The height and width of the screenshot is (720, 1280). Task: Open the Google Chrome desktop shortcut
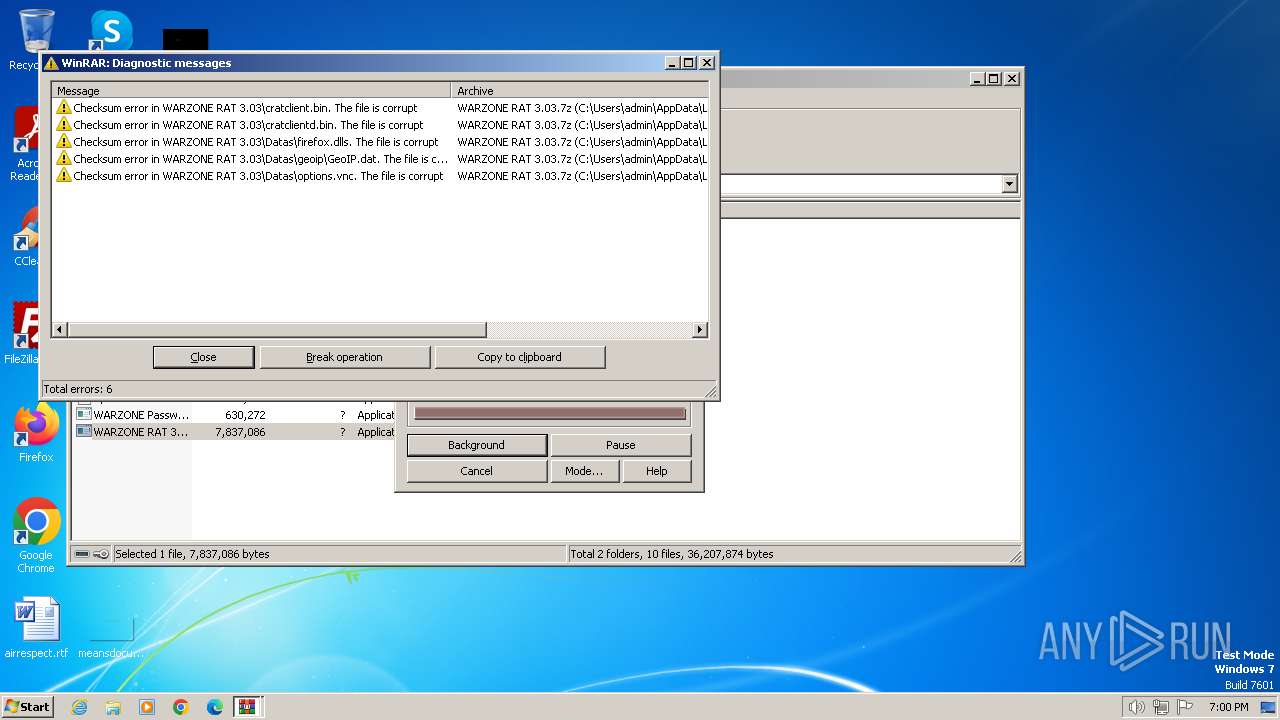click(x=36, y=536)
